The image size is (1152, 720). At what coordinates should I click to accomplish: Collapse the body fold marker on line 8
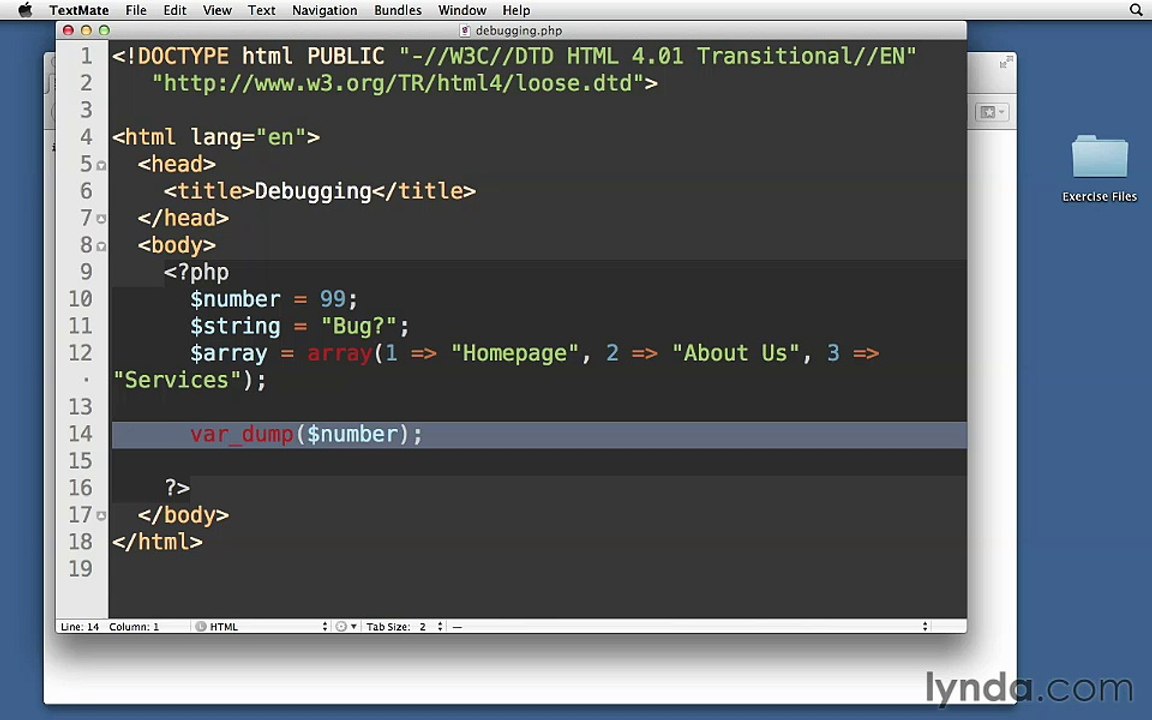tap(101, 246)
